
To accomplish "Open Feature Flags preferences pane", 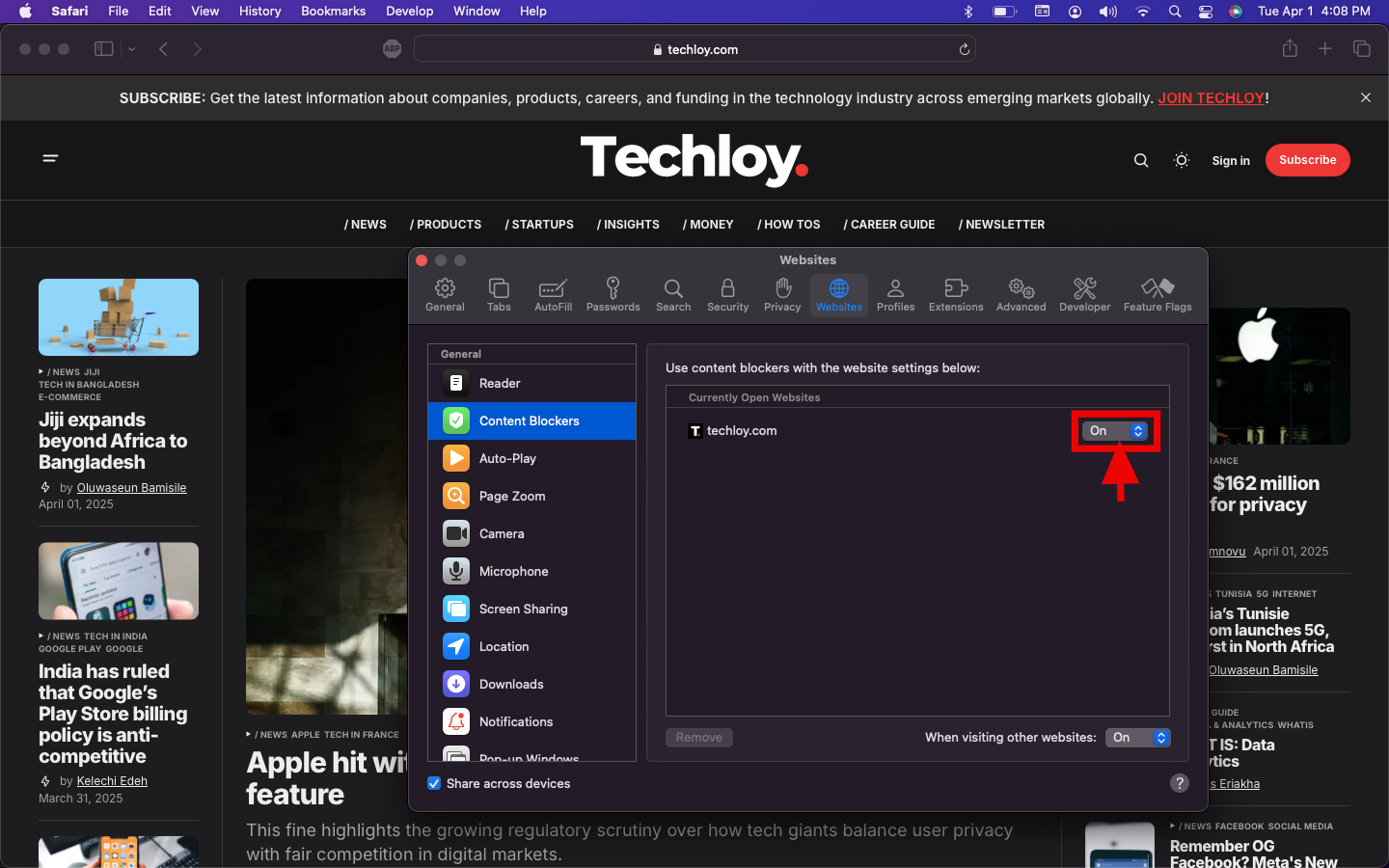I will (1157, 295).
